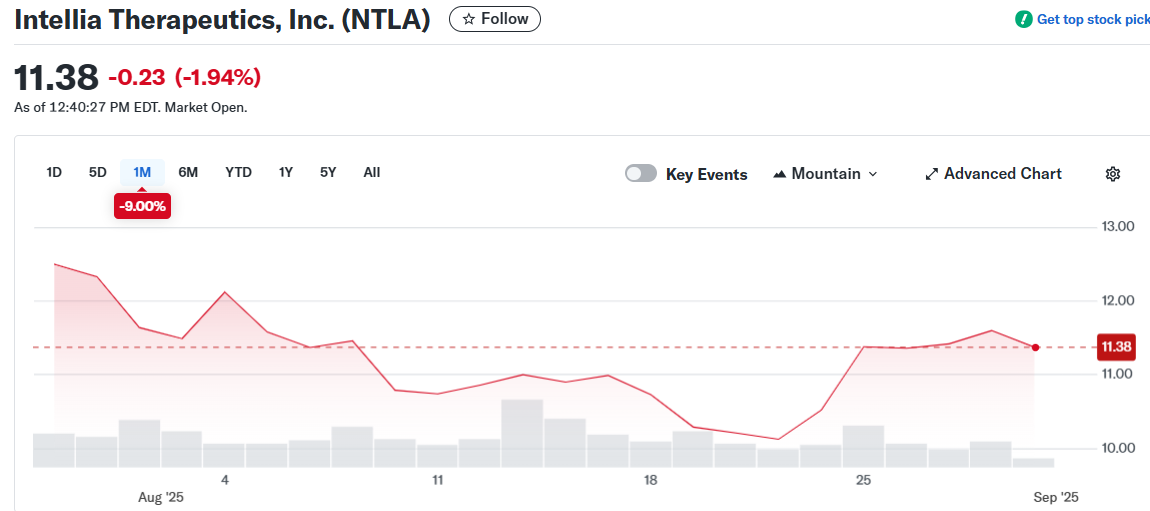Click the 11.38 current price headline
The image size is (1150, 511).
56,77
